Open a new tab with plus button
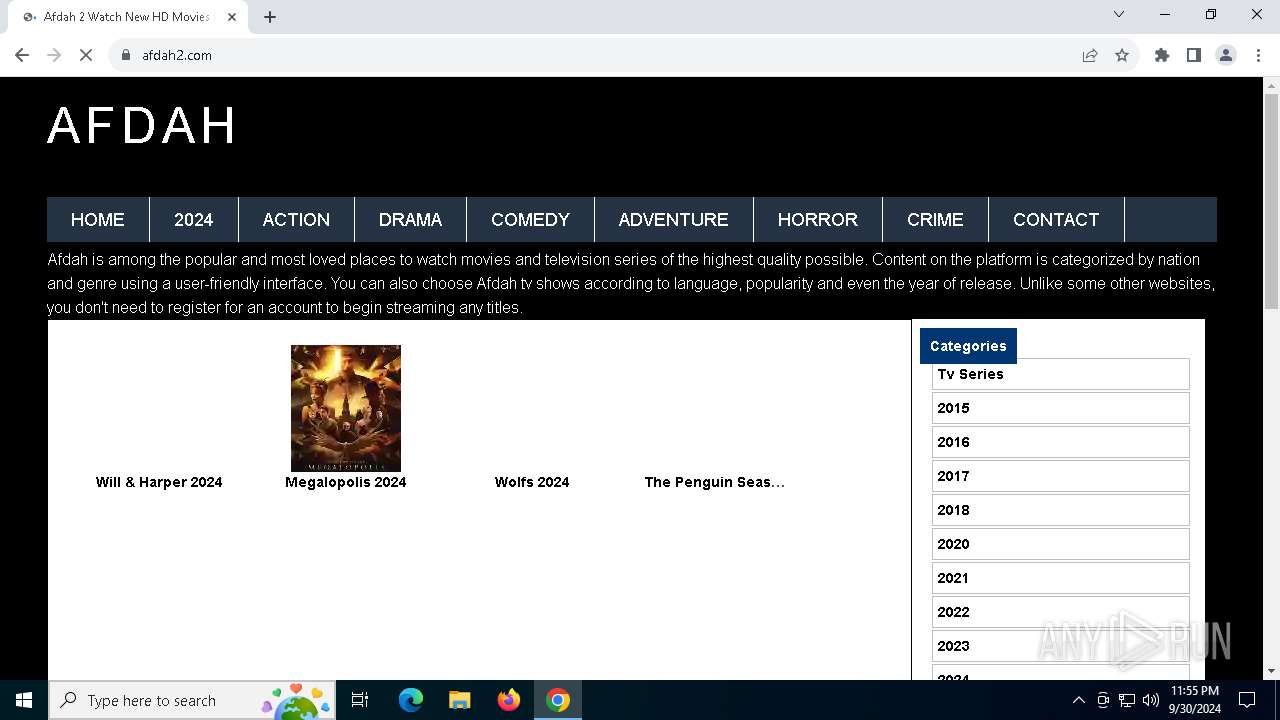The height and width of the screenshot is (720, 1280). [x=270, y=17]
